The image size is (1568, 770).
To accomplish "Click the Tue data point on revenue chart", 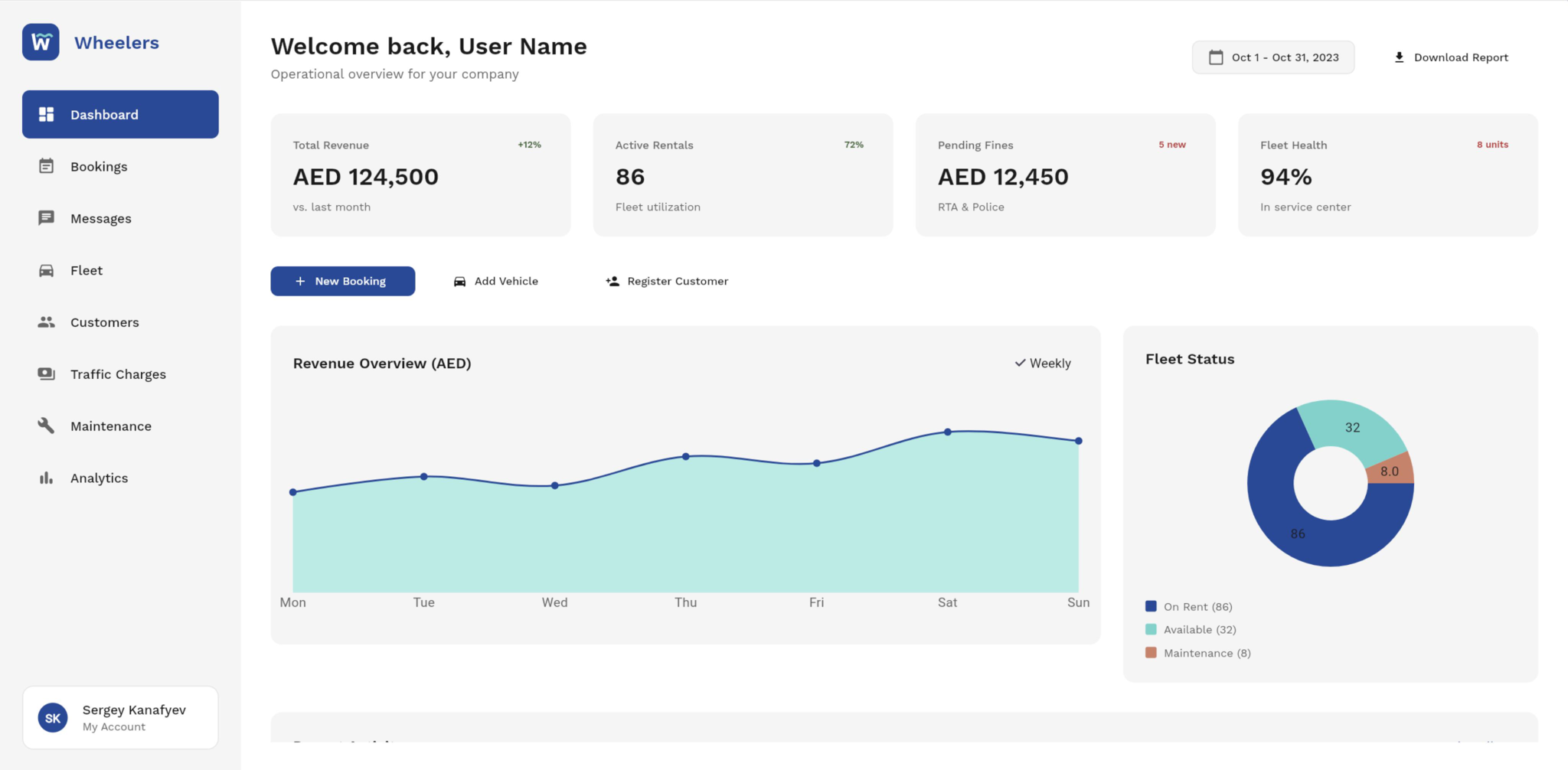I will coord(424,476).
